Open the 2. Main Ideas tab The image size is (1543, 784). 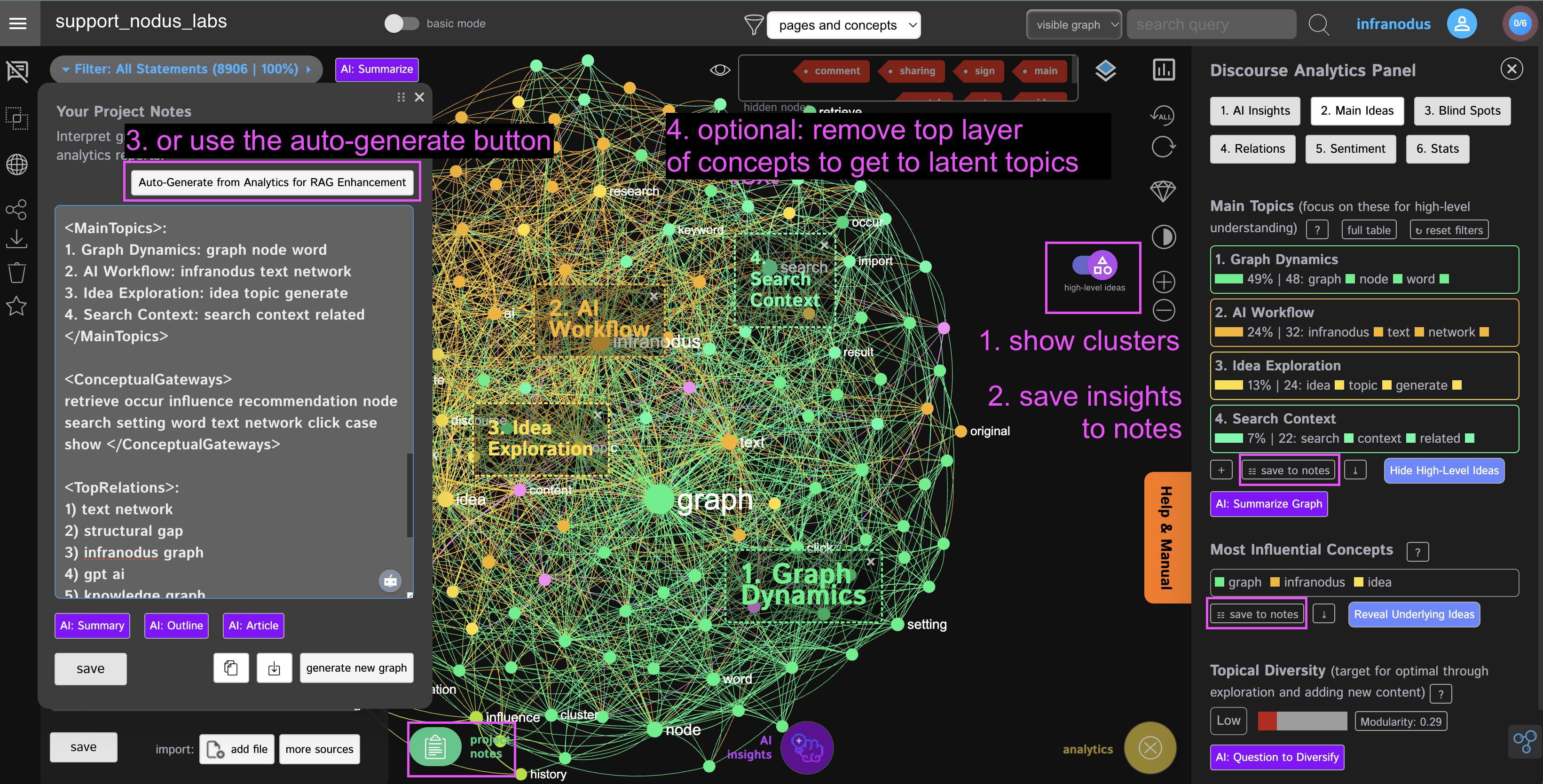click(1357, 111)
